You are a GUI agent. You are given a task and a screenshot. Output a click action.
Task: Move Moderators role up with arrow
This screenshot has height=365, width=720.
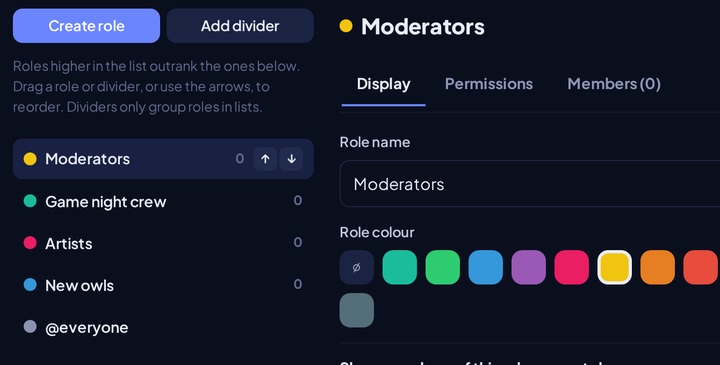(x=265, y=159)
